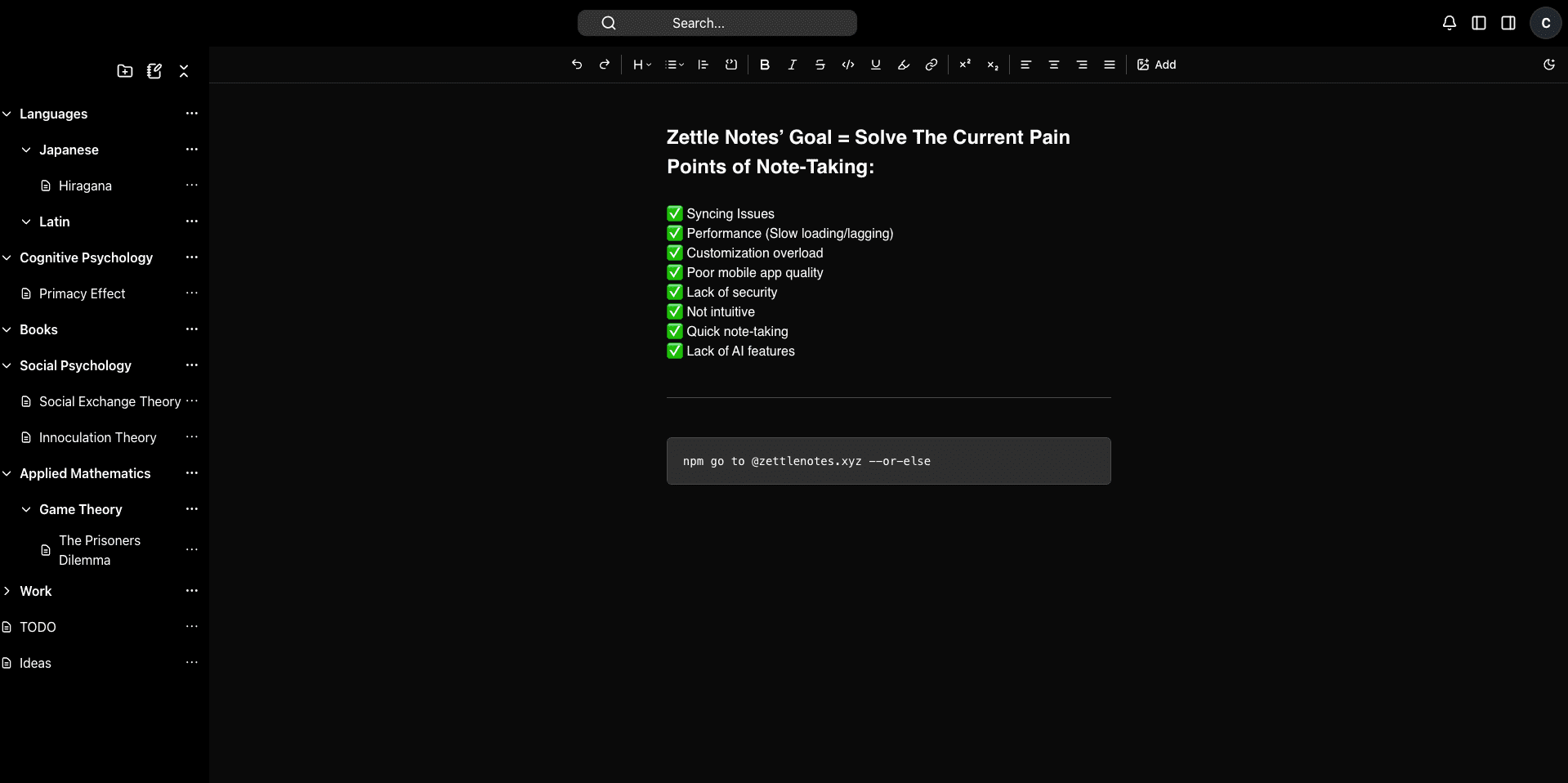Screen dimensions: 1568x783
Task: Click the note heading text
Action: click(x=868, y=152)
